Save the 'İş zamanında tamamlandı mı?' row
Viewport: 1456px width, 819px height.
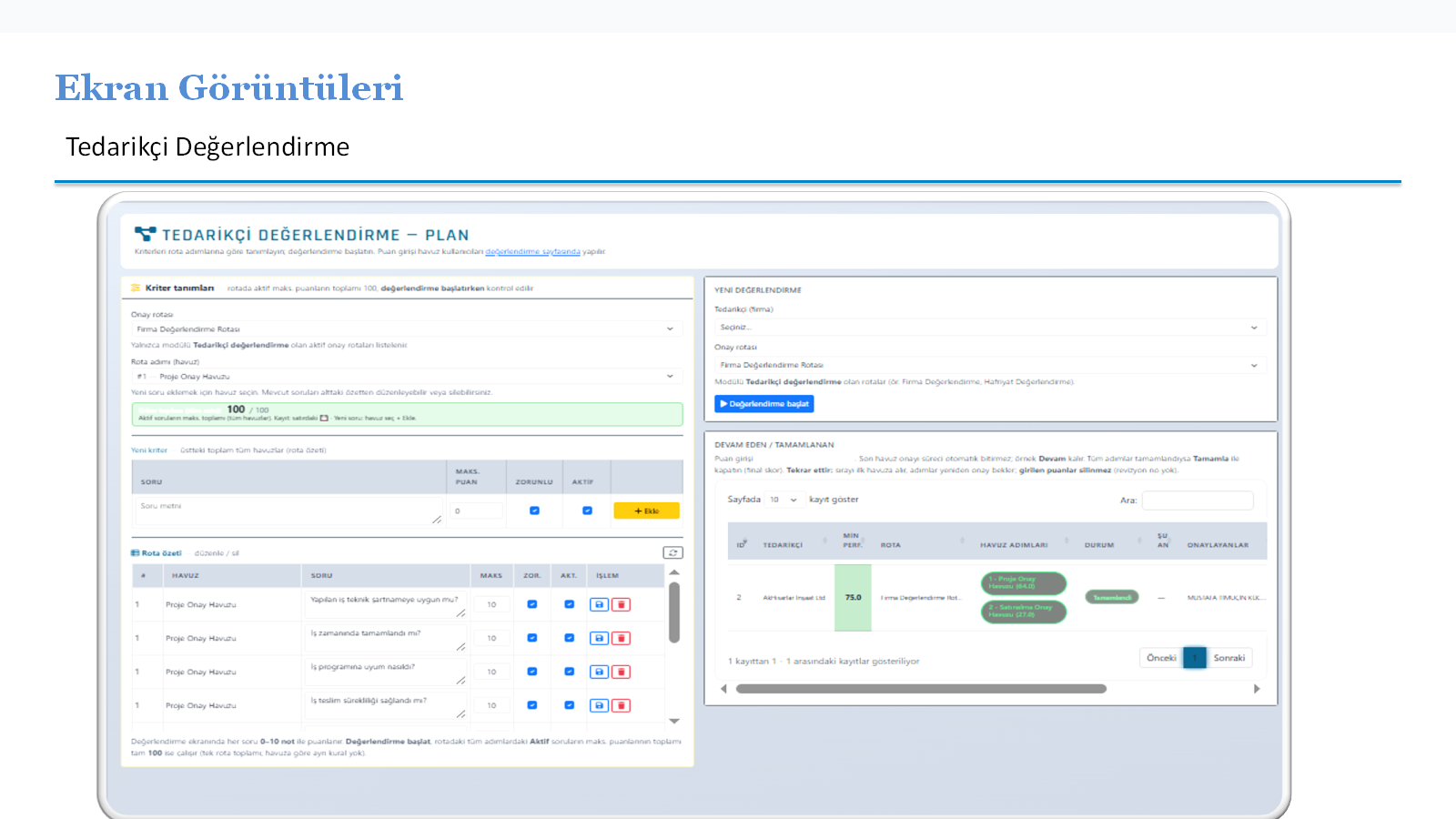[x=599, y=638]
